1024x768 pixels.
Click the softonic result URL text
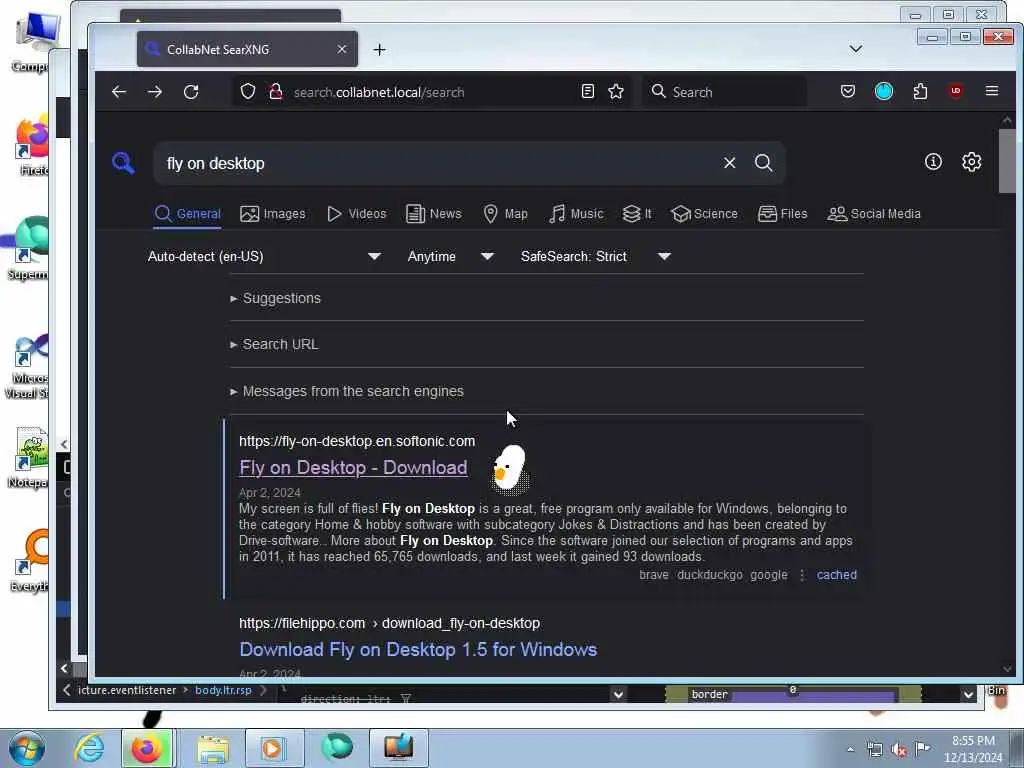click(357, 441)
